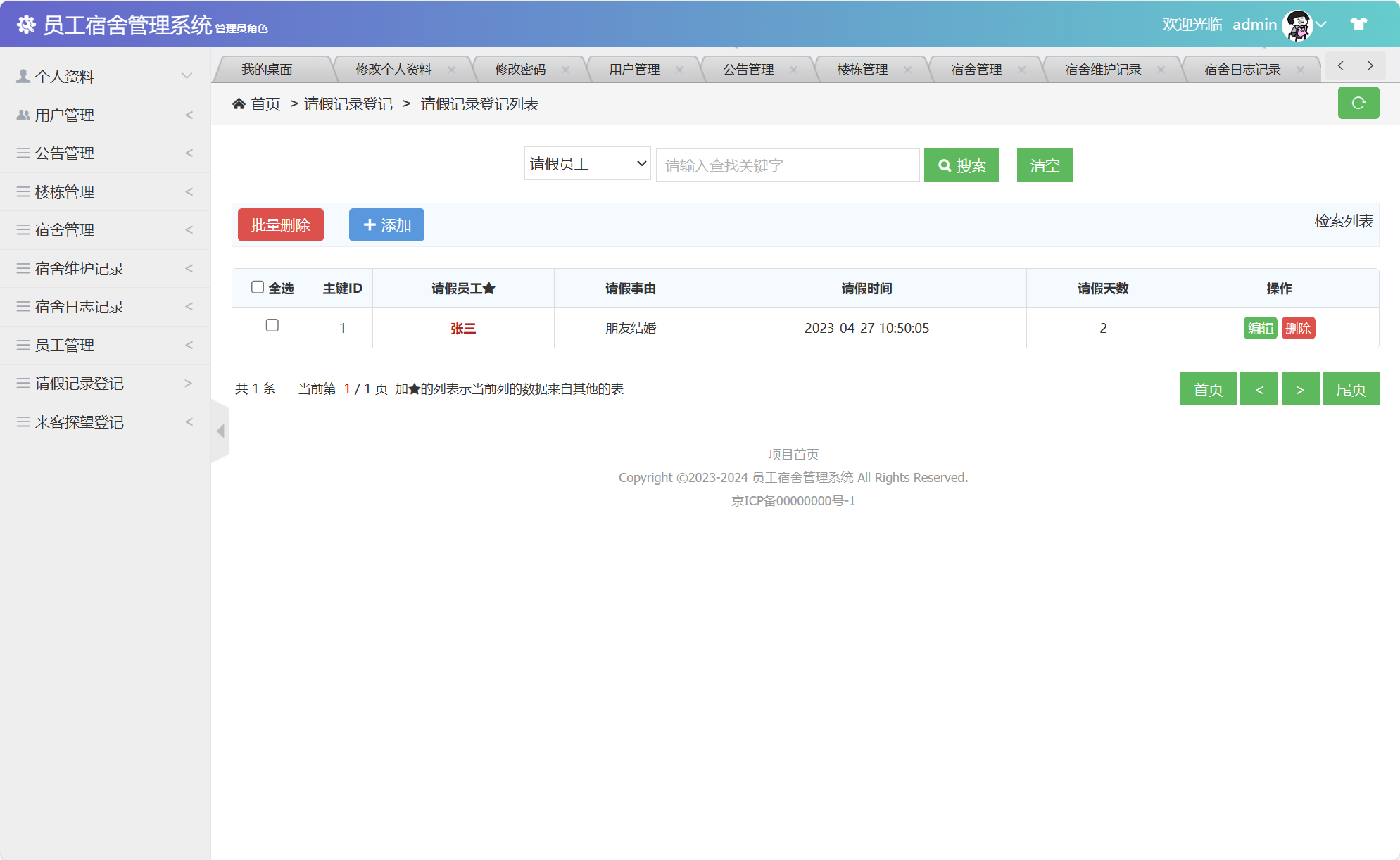The image size is (1400, 860).
Task: Click the refresh icon at top right
Action: 1358,103
